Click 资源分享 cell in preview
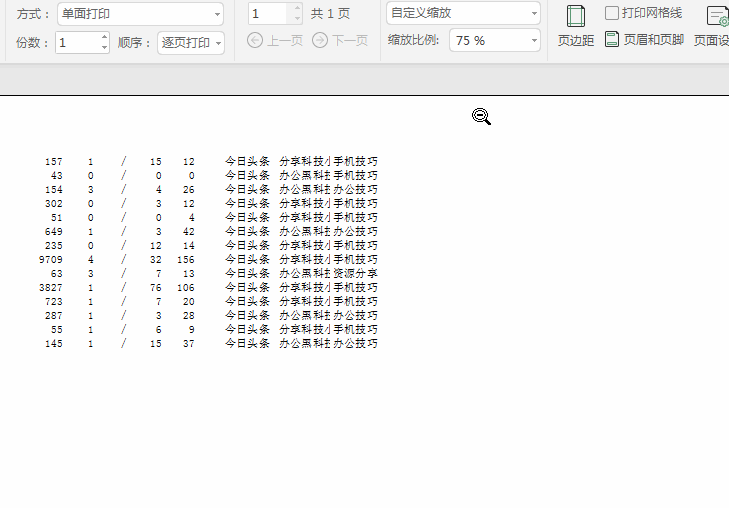The image size is (729, 508). click(x=355, y=273)
